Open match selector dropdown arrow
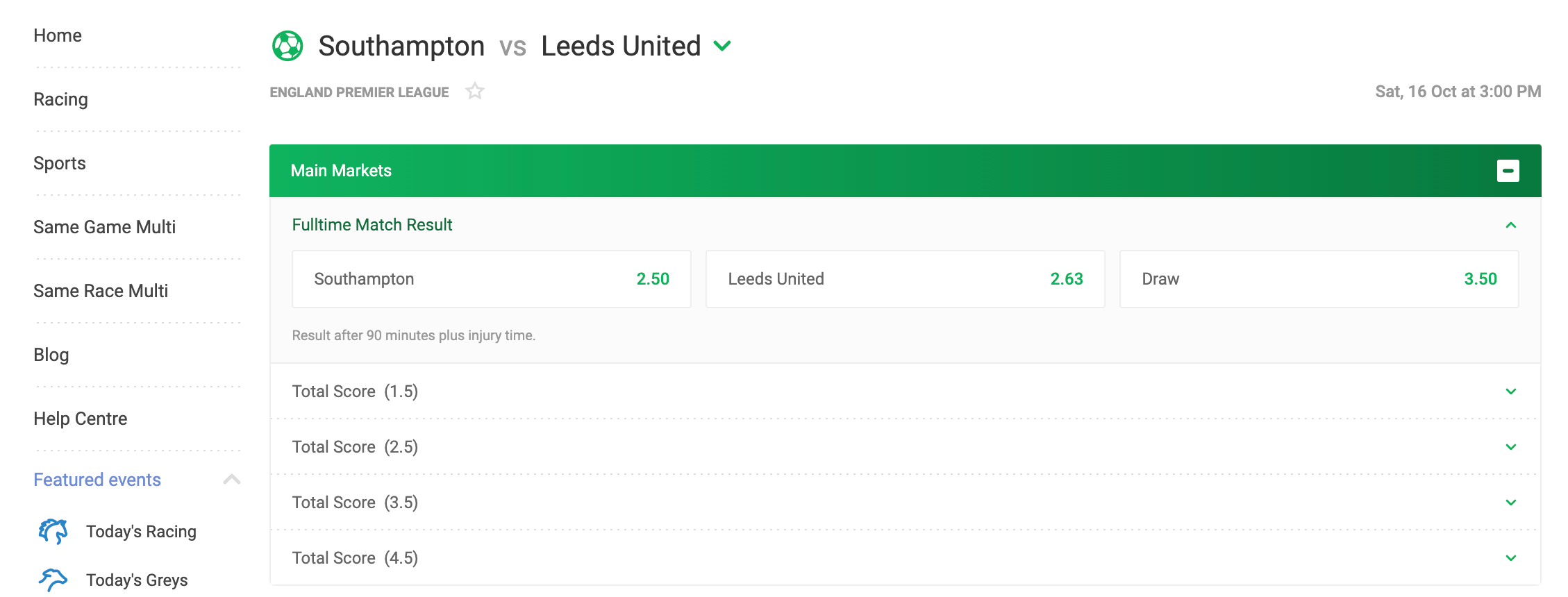1568x597 pixels. (x=722, y=46)
